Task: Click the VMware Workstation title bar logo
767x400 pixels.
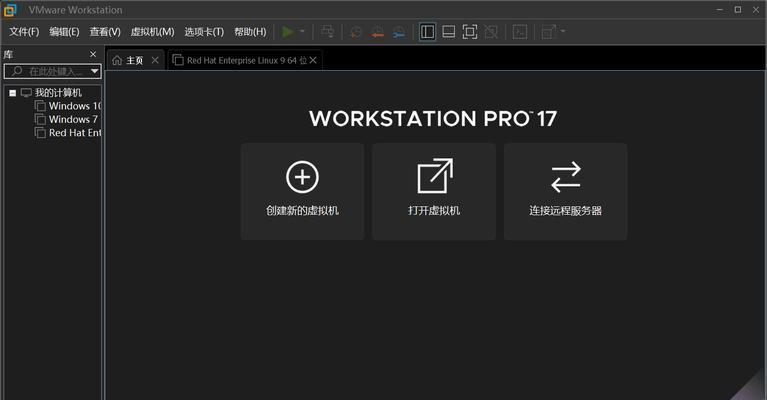Action: click(10, 10)
